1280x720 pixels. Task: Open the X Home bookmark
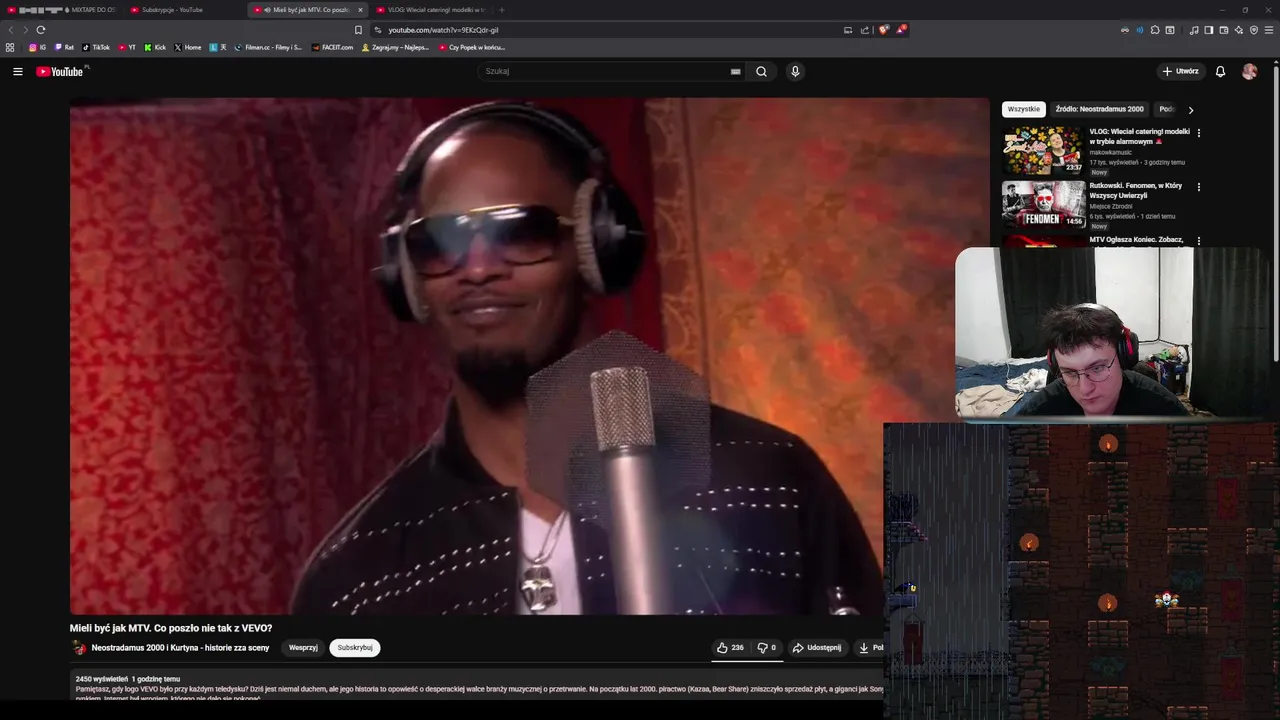tap(187, 47)
